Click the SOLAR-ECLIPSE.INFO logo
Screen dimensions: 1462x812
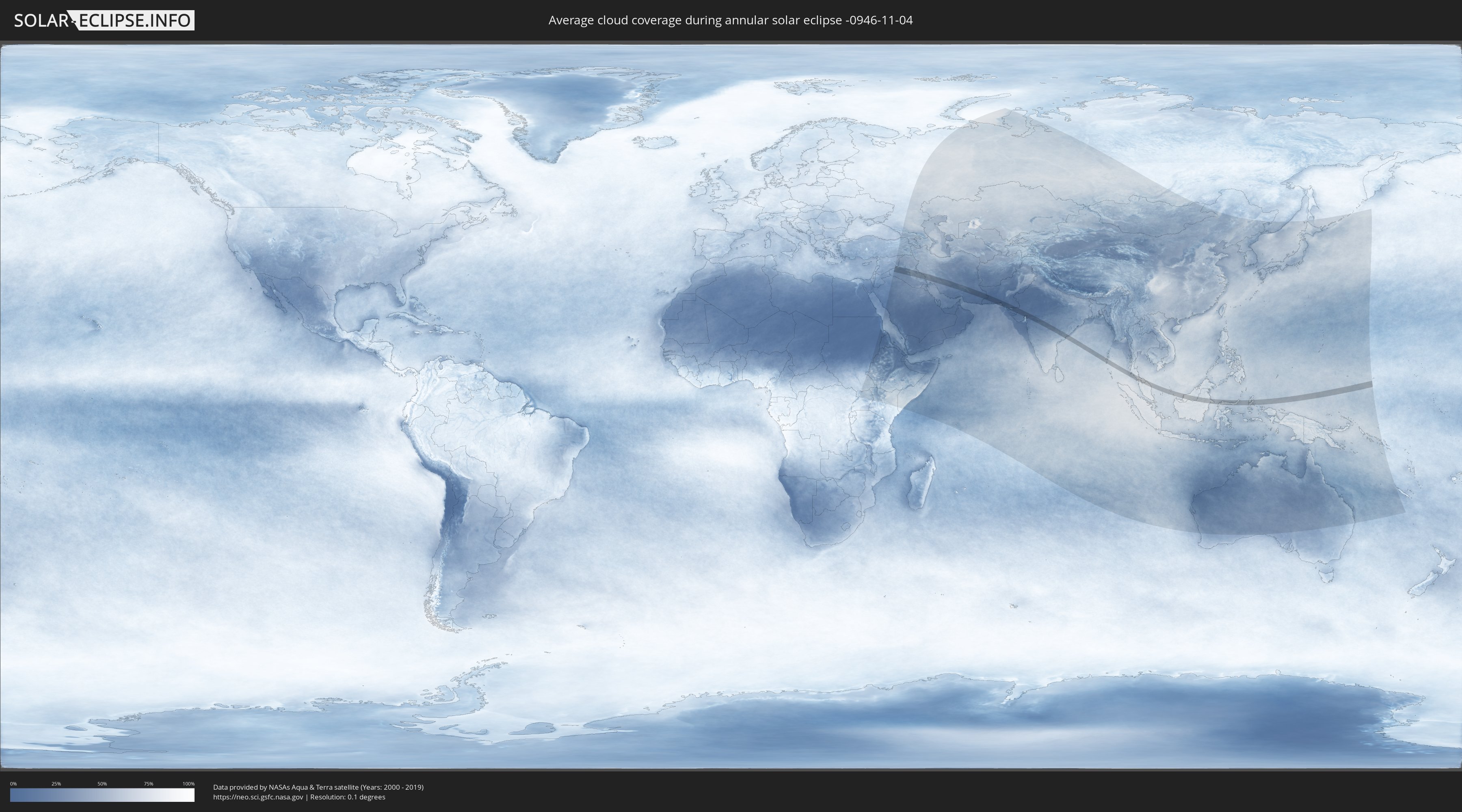pos(104,20)
